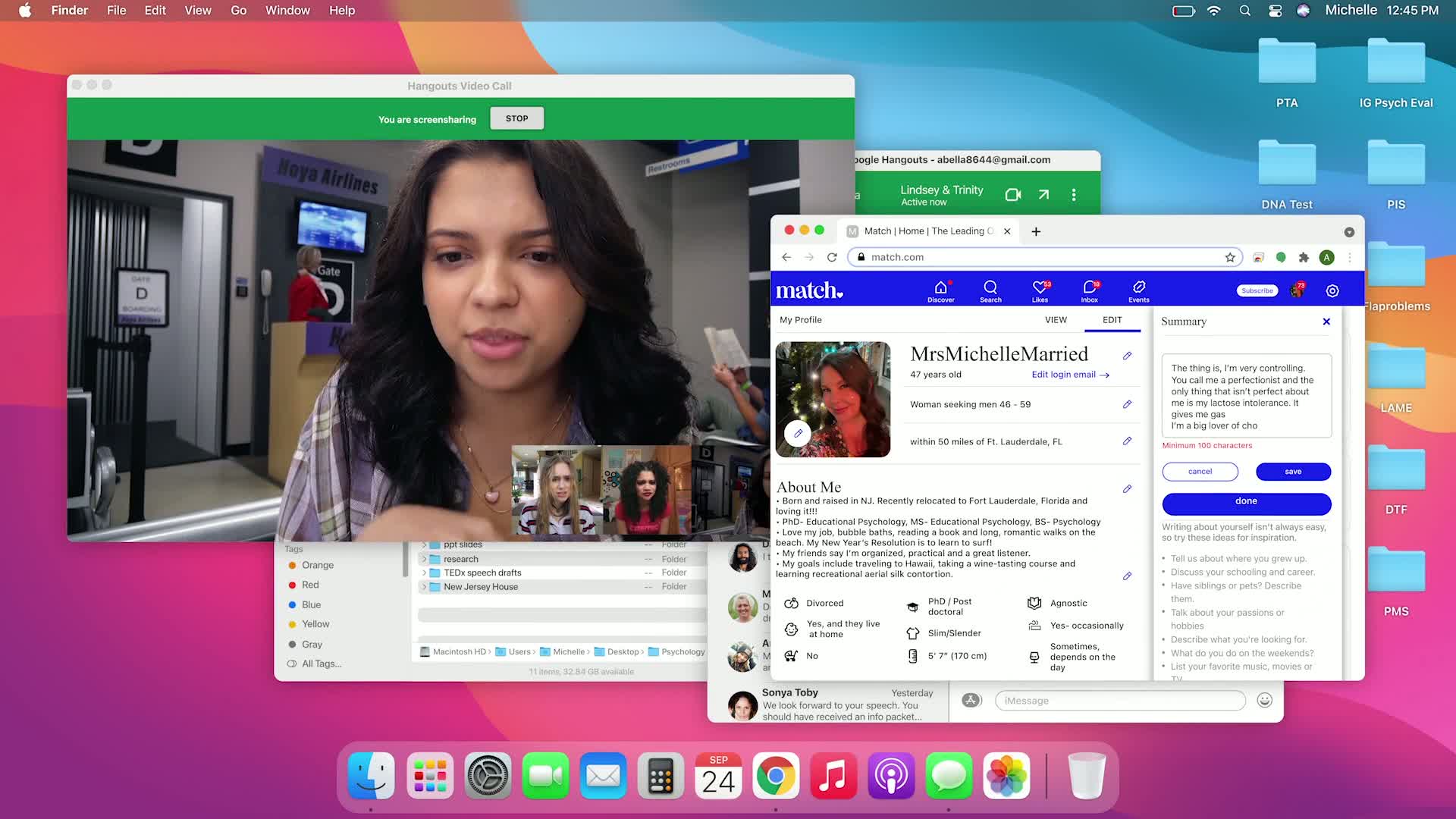Save the Summary text
The image size is (1456, 819).
click(x=1293, y=472)
